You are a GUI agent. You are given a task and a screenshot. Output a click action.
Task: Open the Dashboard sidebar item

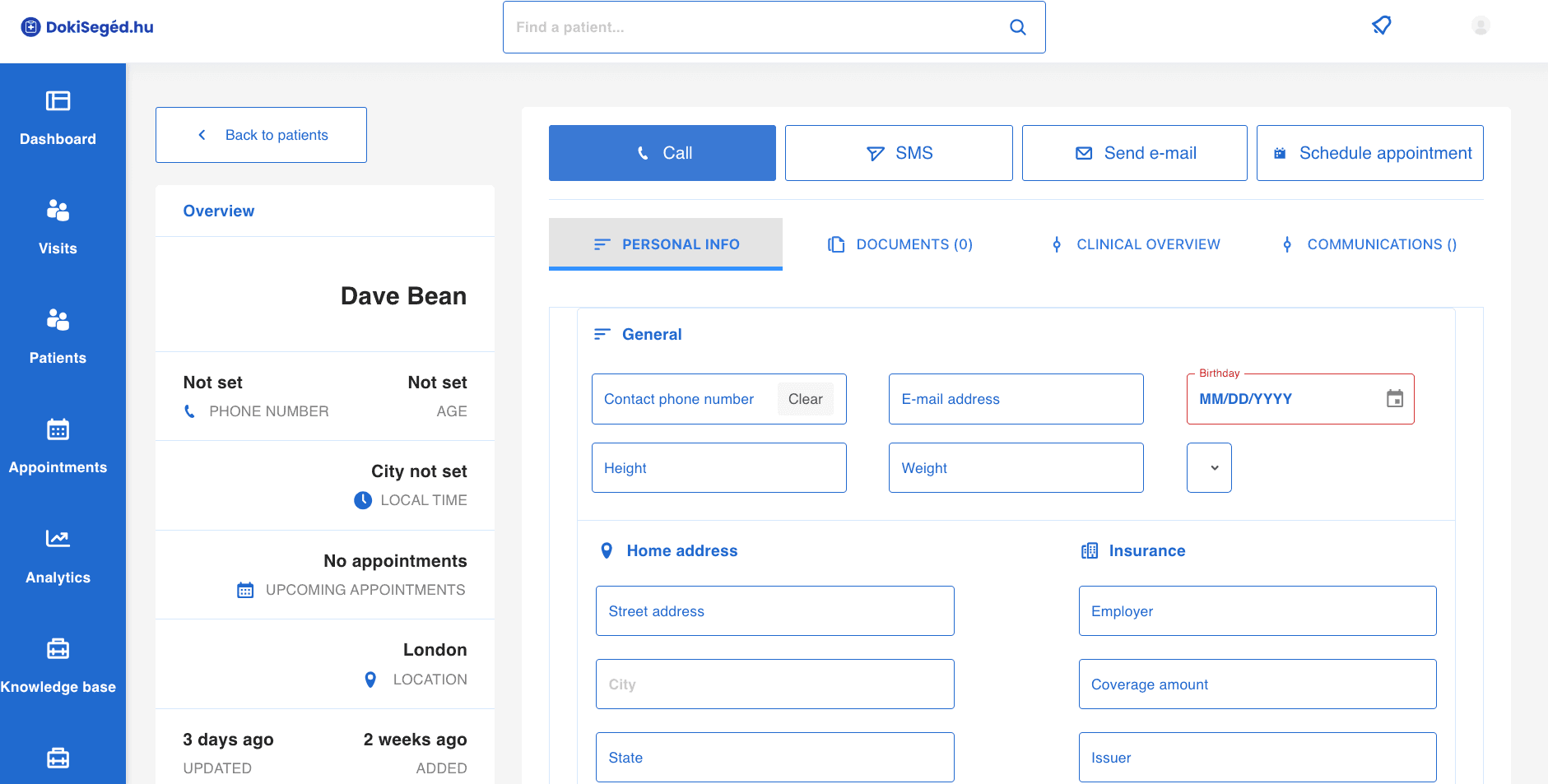click(x=58, y=118)
